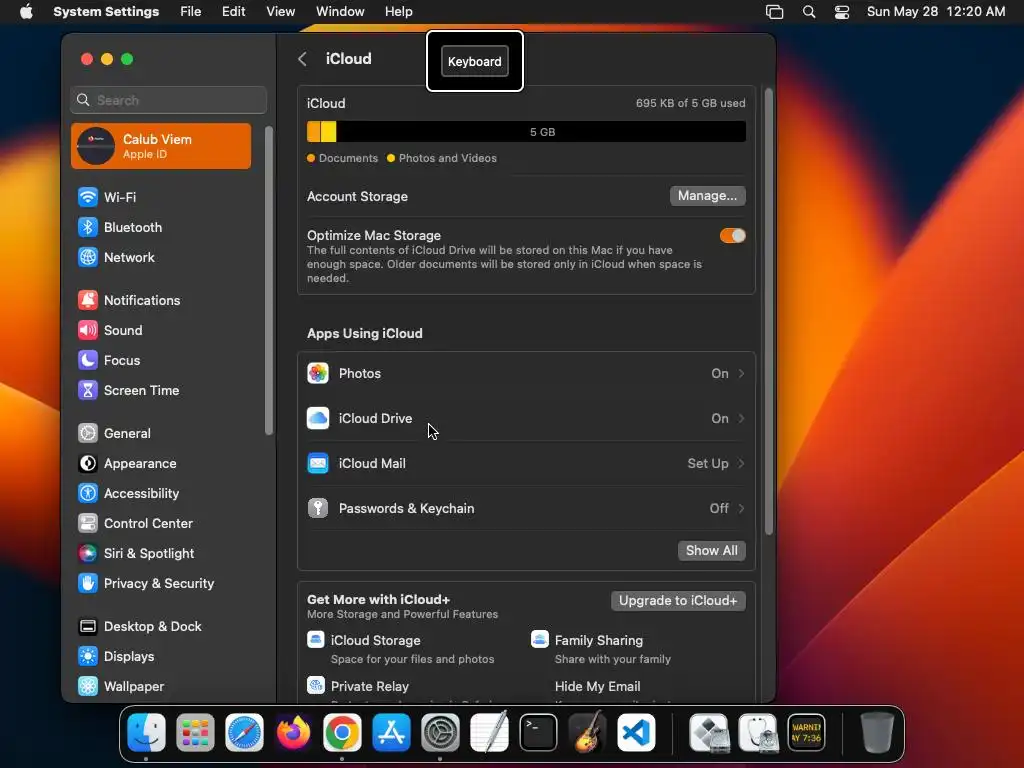Open System Settings app menu
This screenshot has height=768, width=1024.
point(106,12)
